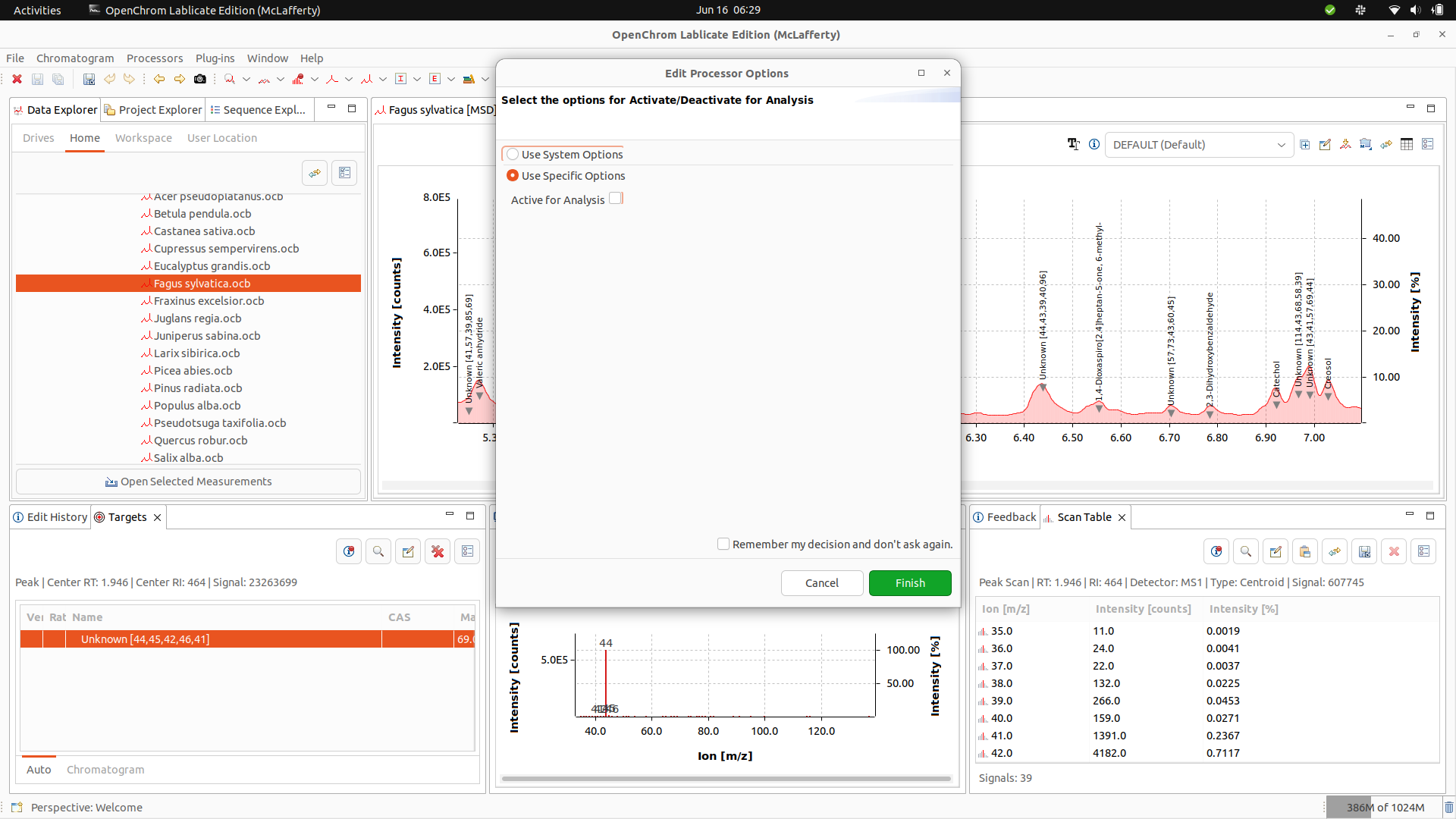Click the search magnifier in Targets panel
Viewport: 1456px width, 819px height.
(x=378, y=551)
